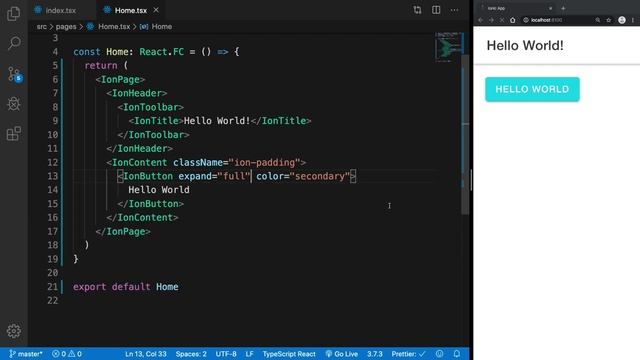Click line number 21 in gutter
This screenshot has width=640, height=360.
point(53,287)
